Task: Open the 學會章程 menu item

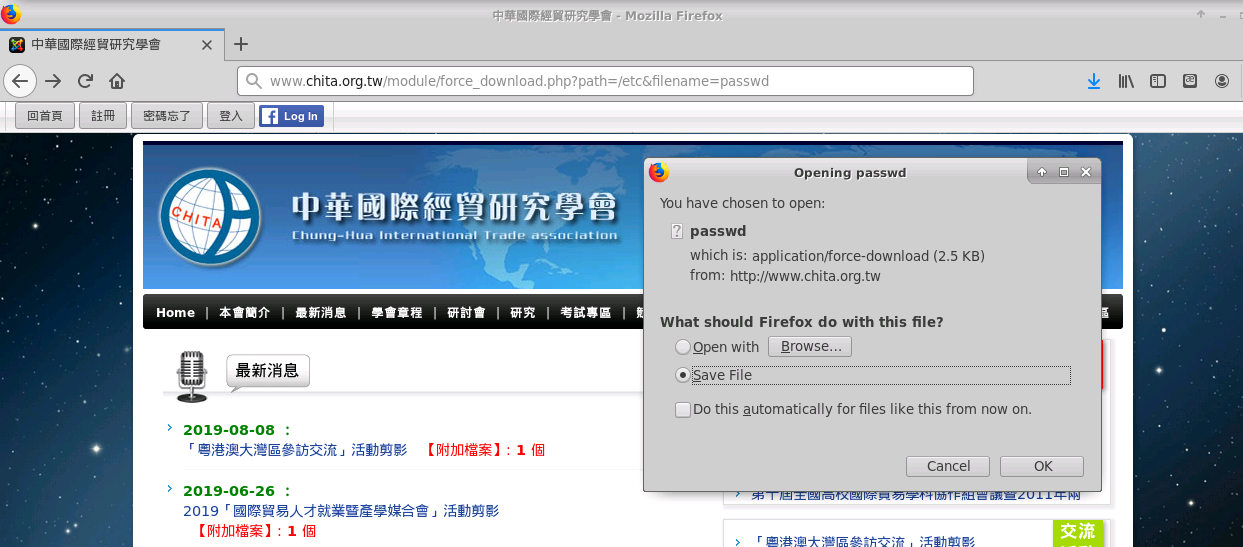Action: point(397,313)
